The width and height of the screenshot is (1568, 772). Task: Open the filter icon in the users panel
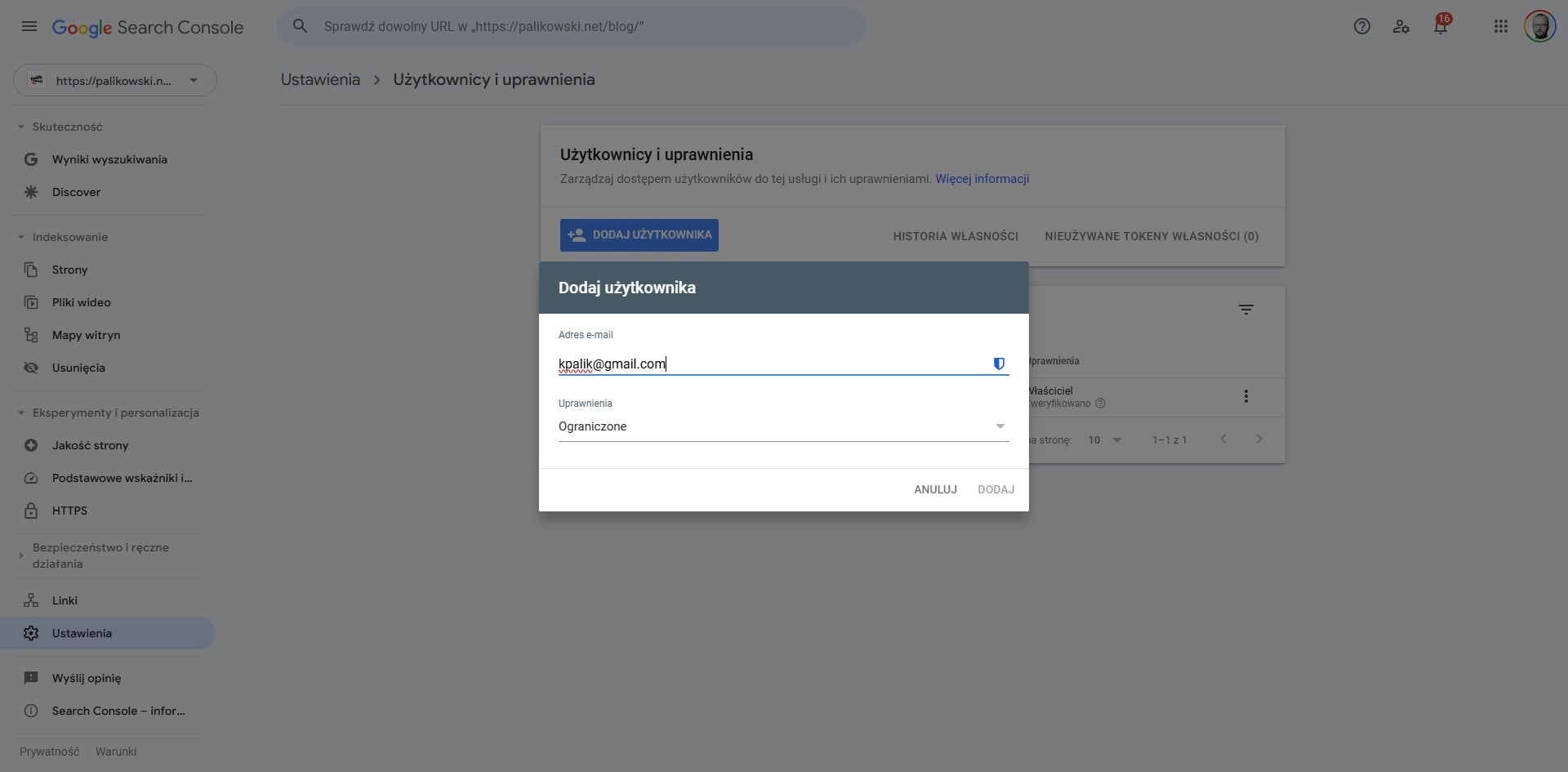pos(1247,310)
